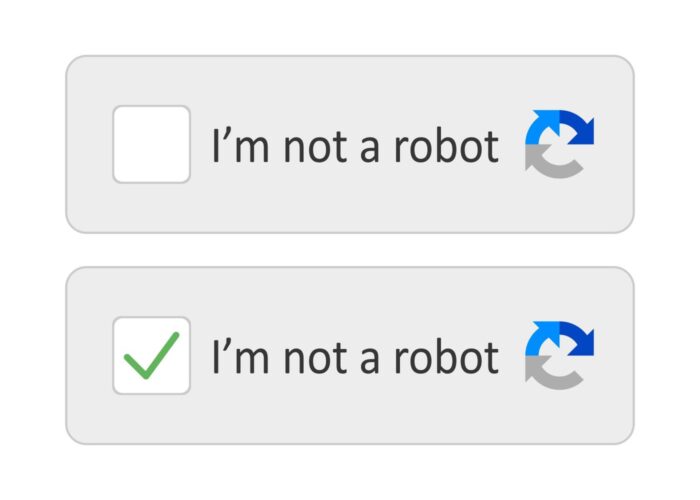The width and height of the screenshot is (700, 500).
Task: Click the 'I'm not a robot' label in bottom panel
Action: pos(355,357)
